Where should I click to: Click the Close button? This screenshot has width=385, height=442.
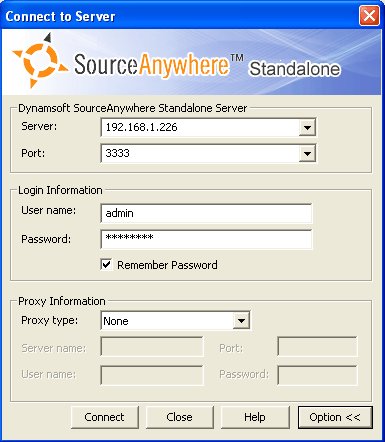[179, 417]
